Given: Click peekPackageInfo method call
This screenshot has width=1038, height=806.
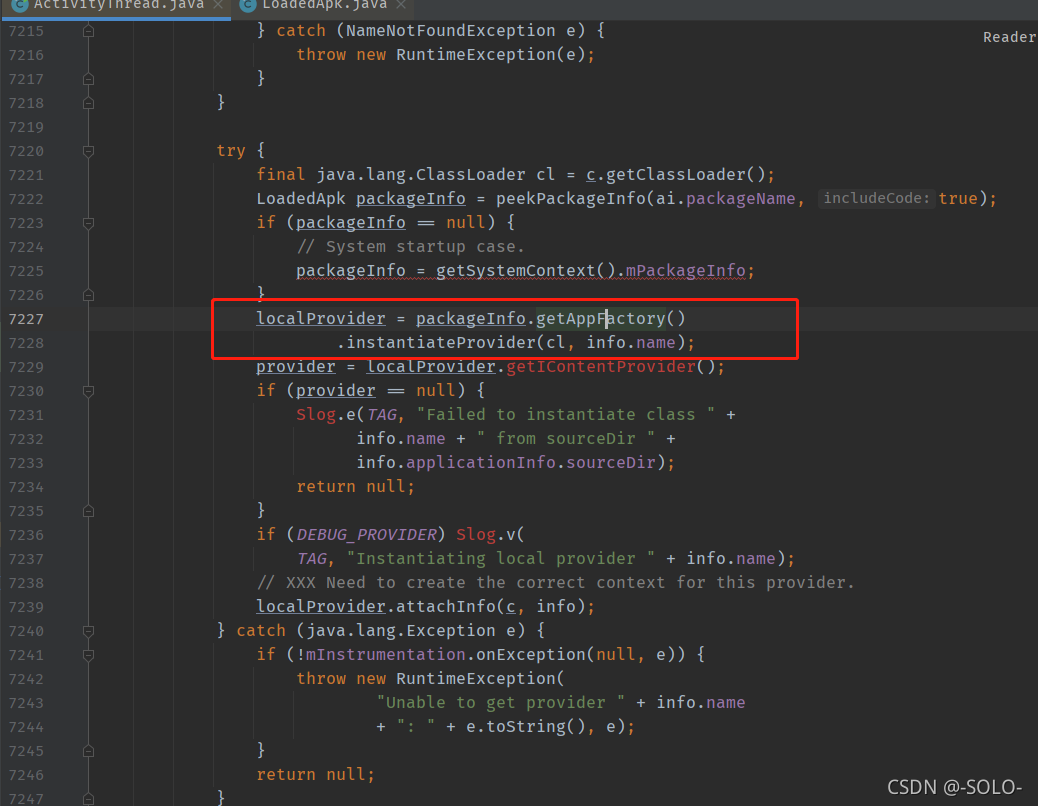Looking at the screenshot, I should pyautogui.click(x=571, y=199).
